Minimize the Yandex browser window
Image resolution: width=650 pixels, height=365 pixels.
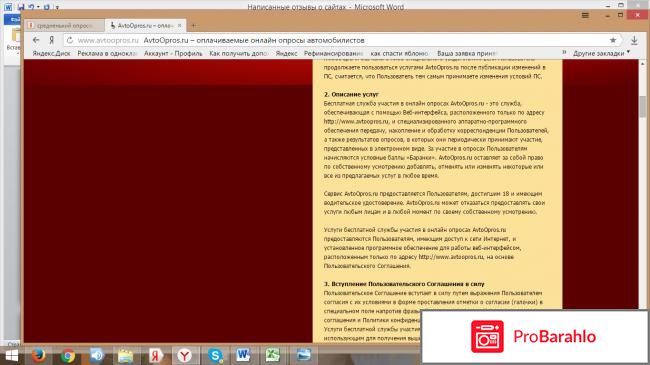tap(607, 16)
